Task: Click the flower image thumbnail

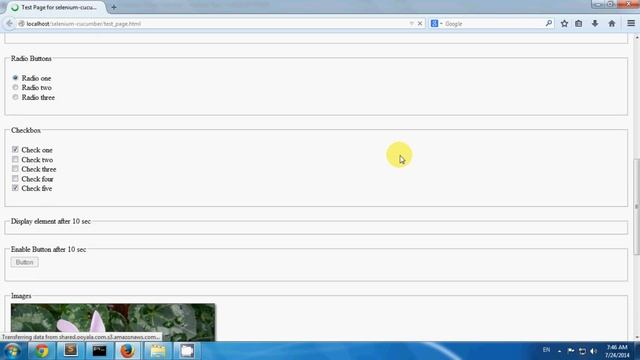Action: 113,322
